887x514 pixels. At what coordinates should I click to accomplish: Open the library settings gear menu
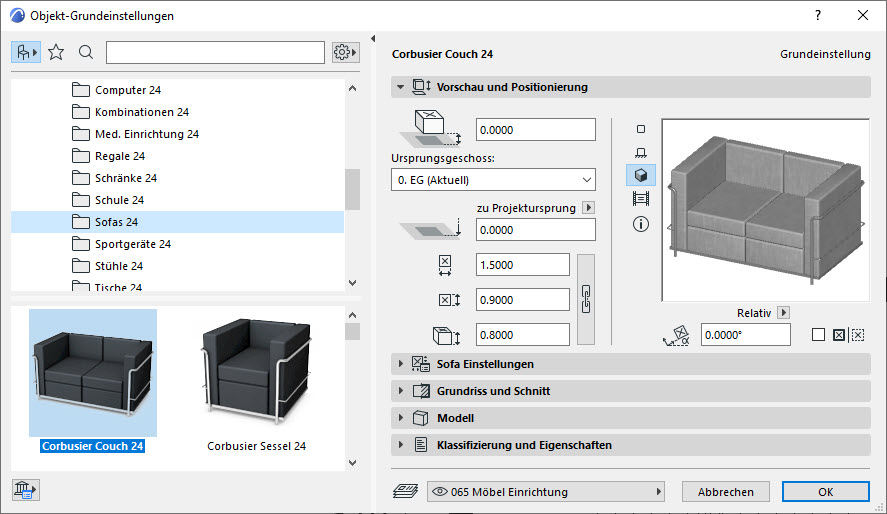point(346,53)
